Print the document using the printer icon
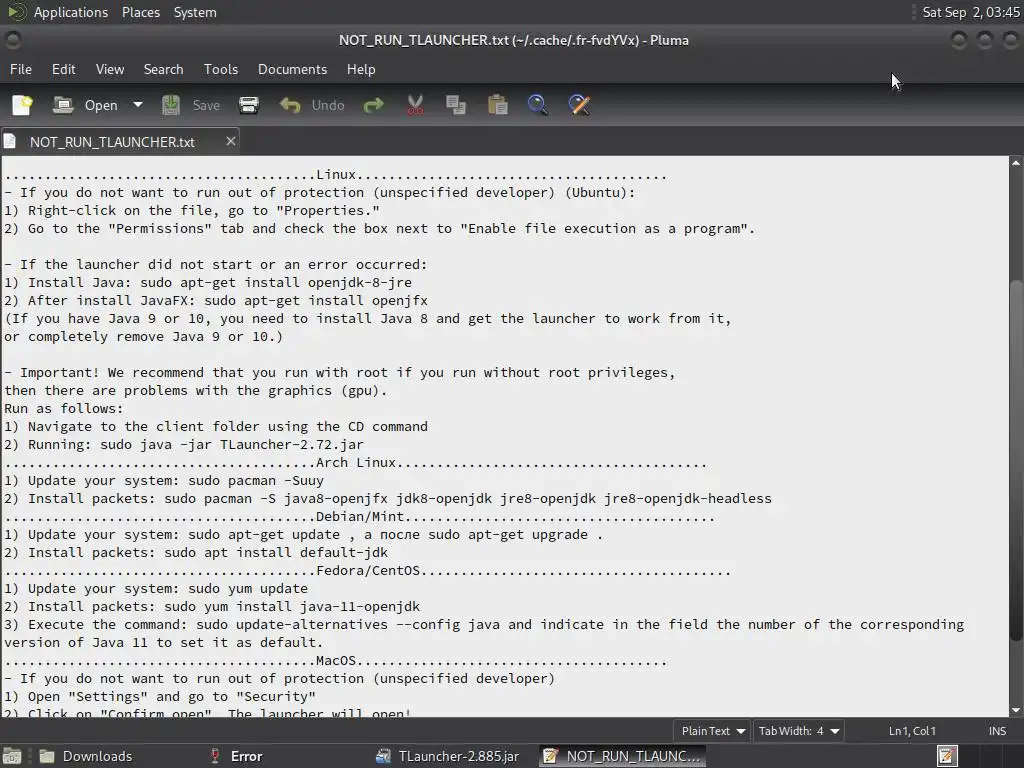1024x768 pixels. click(x=249, y=105)
